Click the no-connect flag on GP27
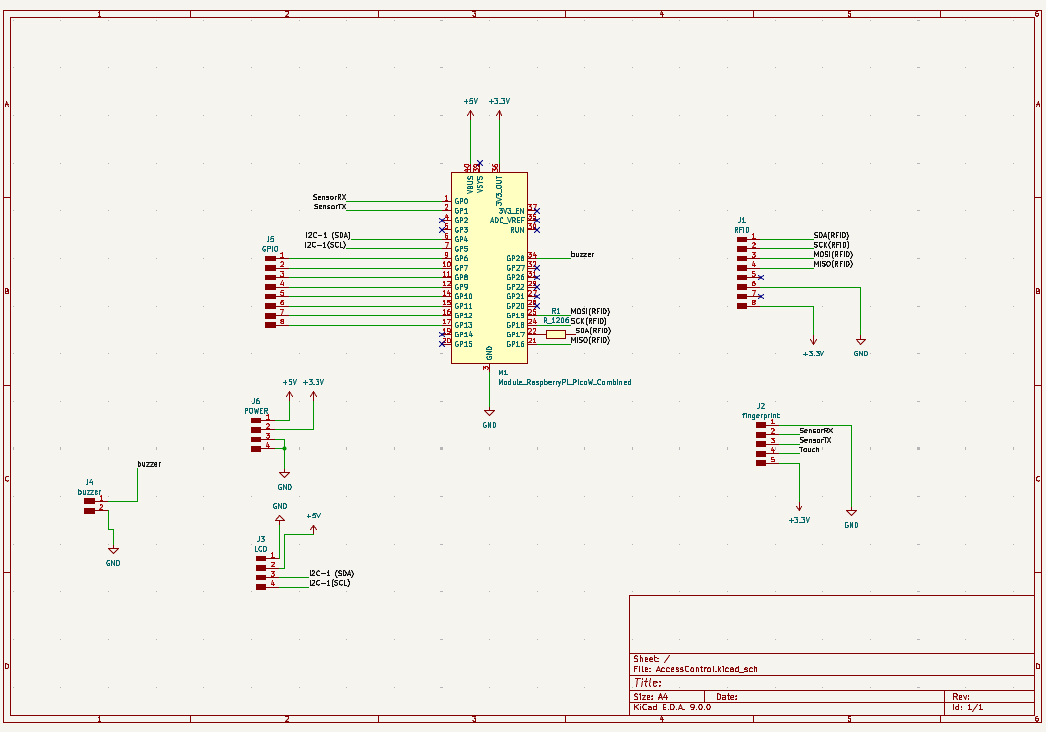Screen dimensions: 1046x732 pos(537,268)
